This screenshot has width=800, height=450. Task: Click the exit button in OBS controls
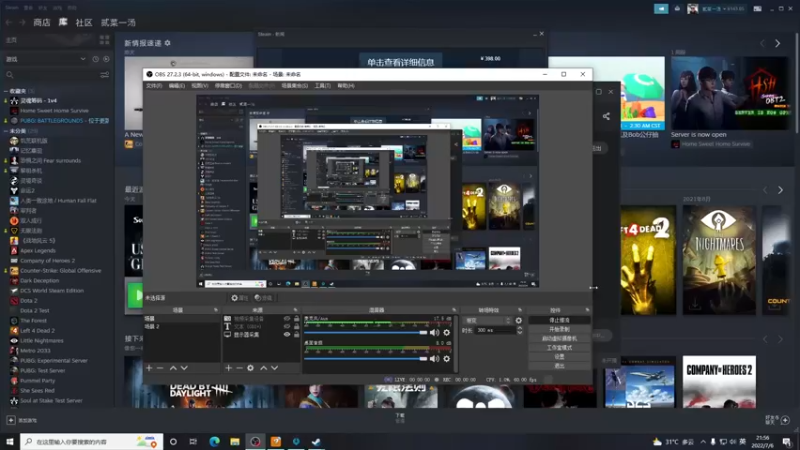pos(559,366)
